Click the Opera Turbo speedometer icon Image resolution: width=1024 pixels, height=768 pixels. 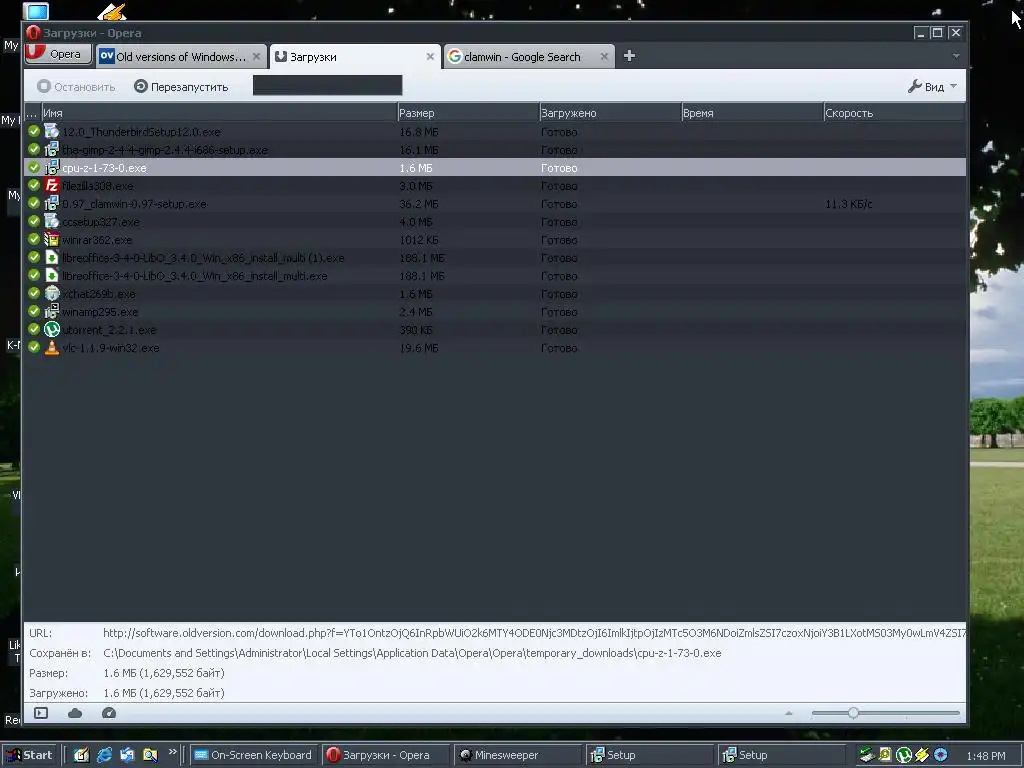109,713
